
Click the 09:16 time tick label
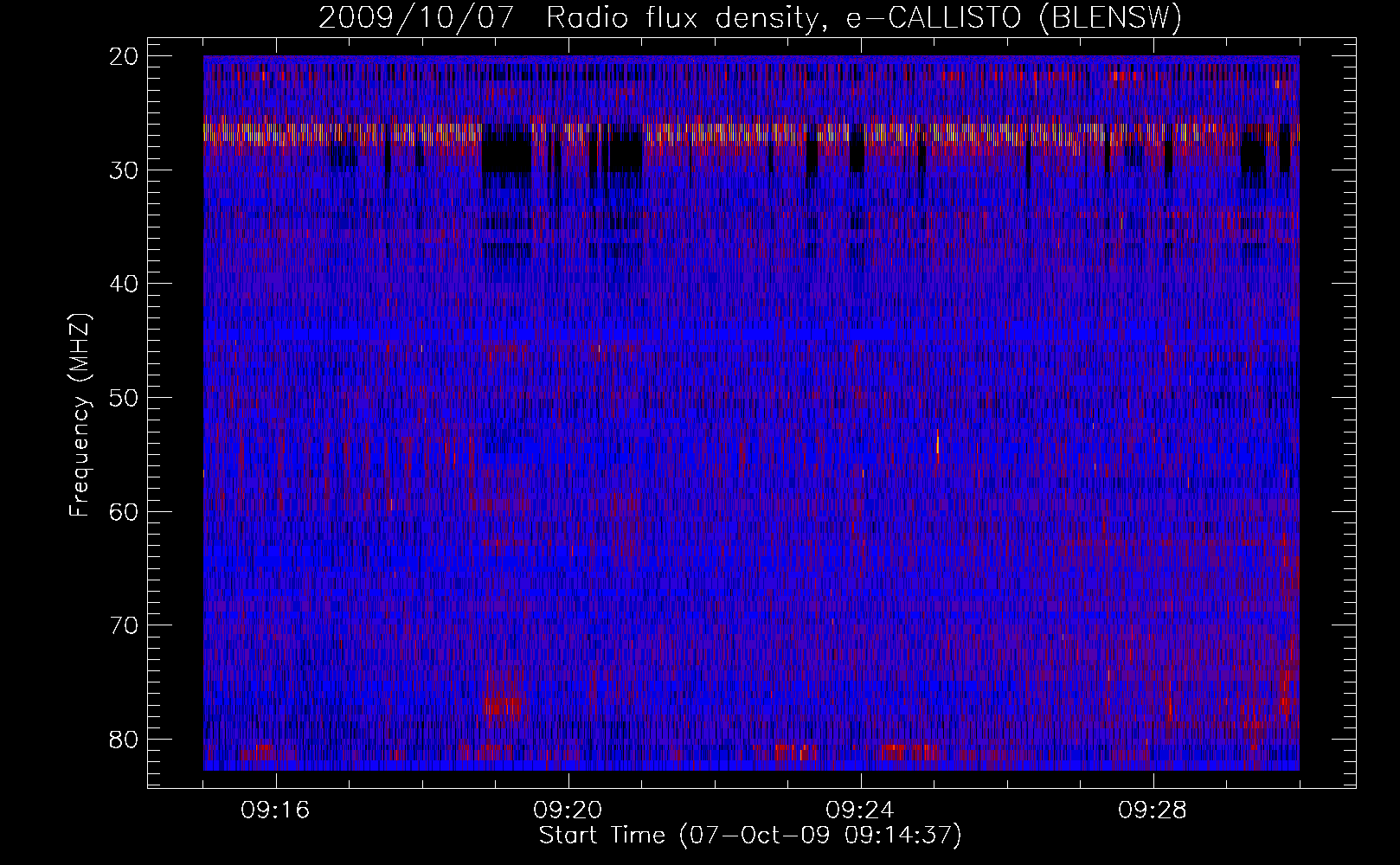[275, 811]
